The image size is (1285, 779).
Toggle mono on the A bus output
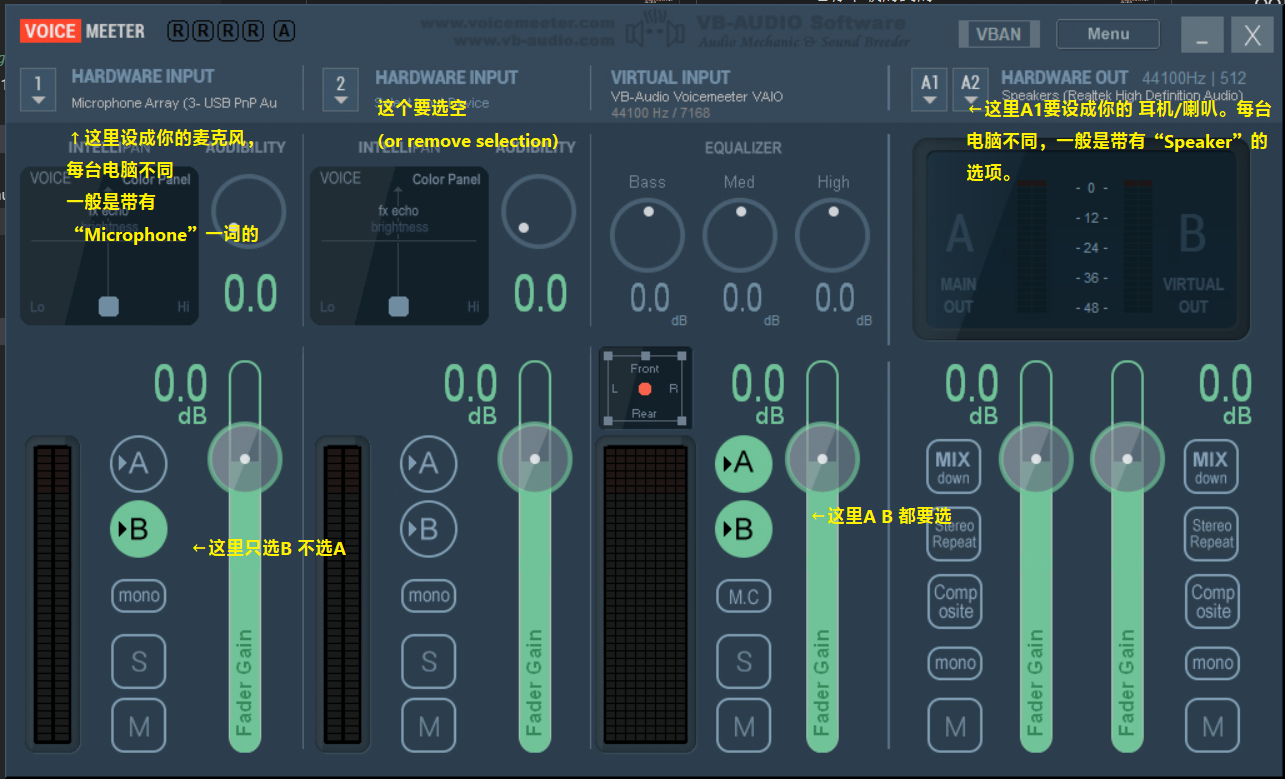pyautogui.click(x=954, y=663)
